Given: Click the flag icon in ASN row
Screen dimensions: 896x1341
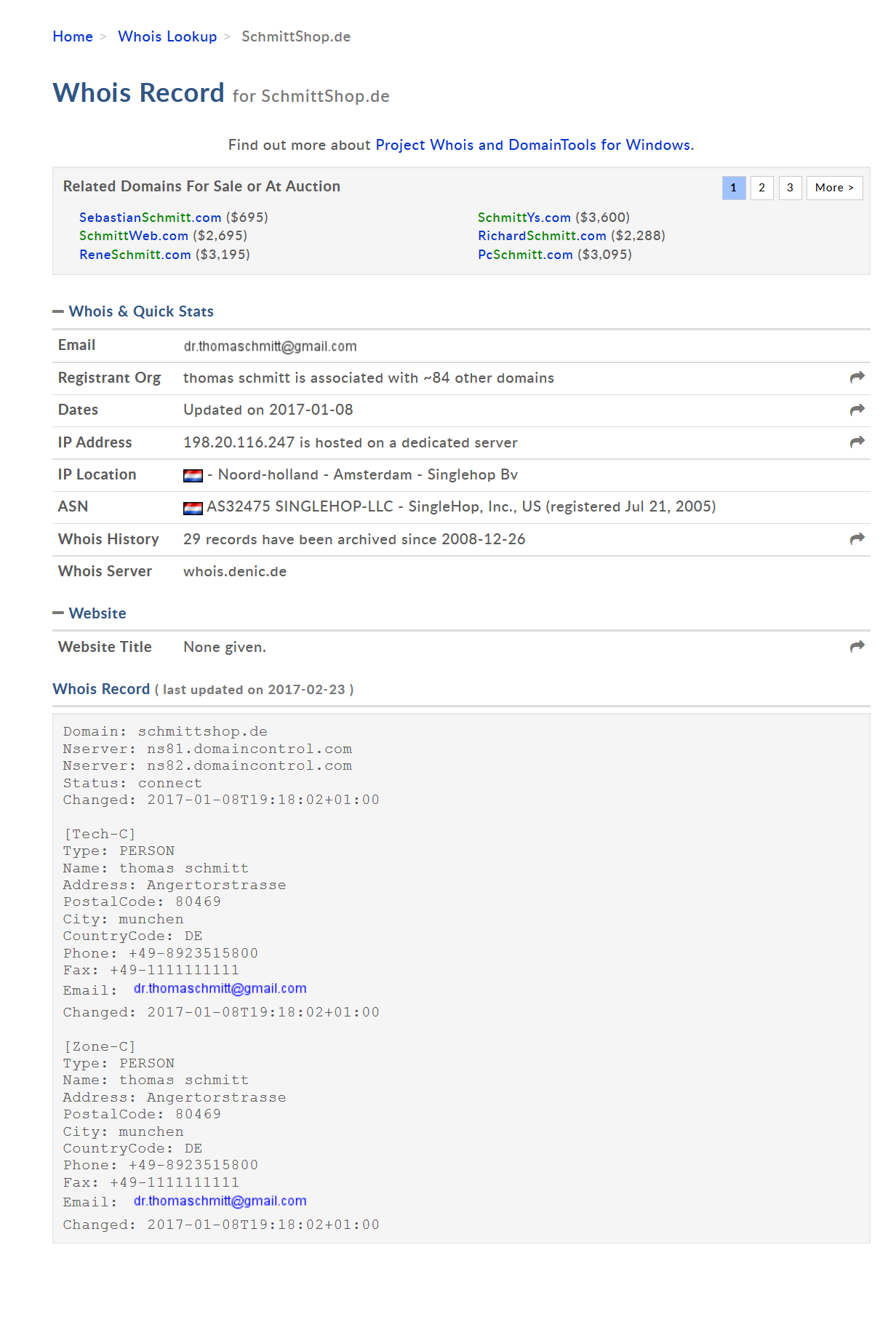Looking at the screenshot, I should [x=193, y=508].
